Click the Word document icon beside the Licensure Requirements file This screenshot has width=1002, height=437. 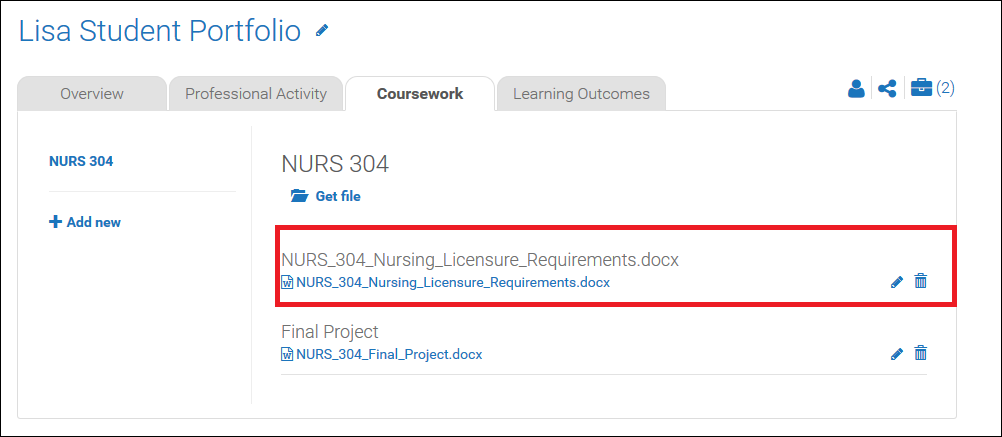(x=288, y=282)
